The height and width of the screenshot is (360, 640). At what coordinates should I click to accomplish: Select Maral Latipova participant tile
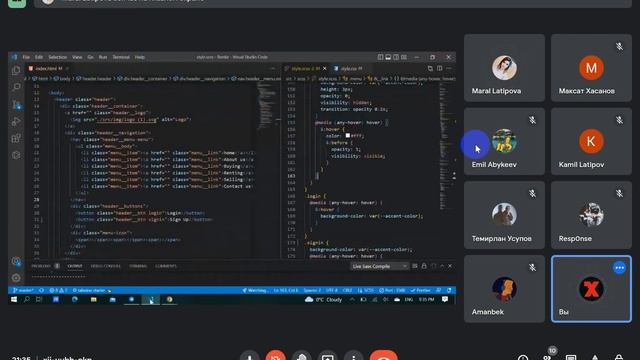click(x=504, y=68)
